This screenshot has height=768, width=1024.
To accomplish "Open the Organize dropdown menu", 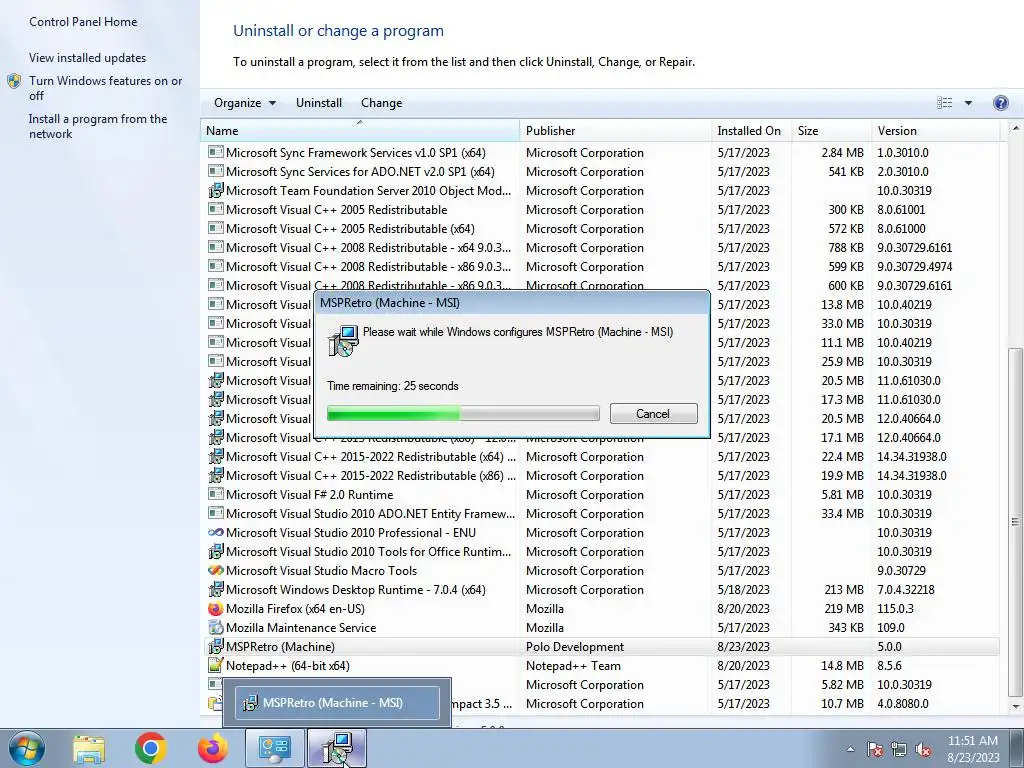I will [x=245, y=103].
